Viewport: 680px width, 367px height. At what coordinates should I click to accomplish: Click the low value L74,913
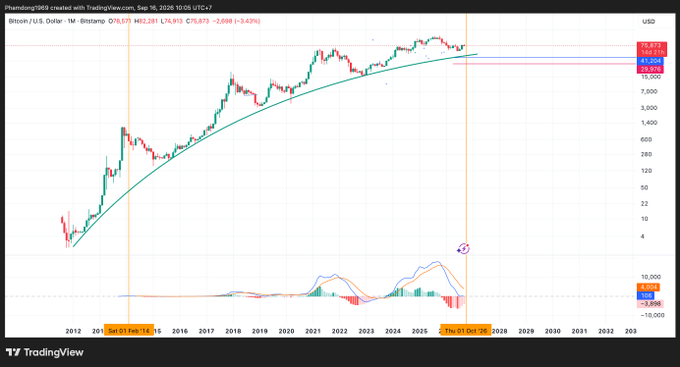coord(171,21)
